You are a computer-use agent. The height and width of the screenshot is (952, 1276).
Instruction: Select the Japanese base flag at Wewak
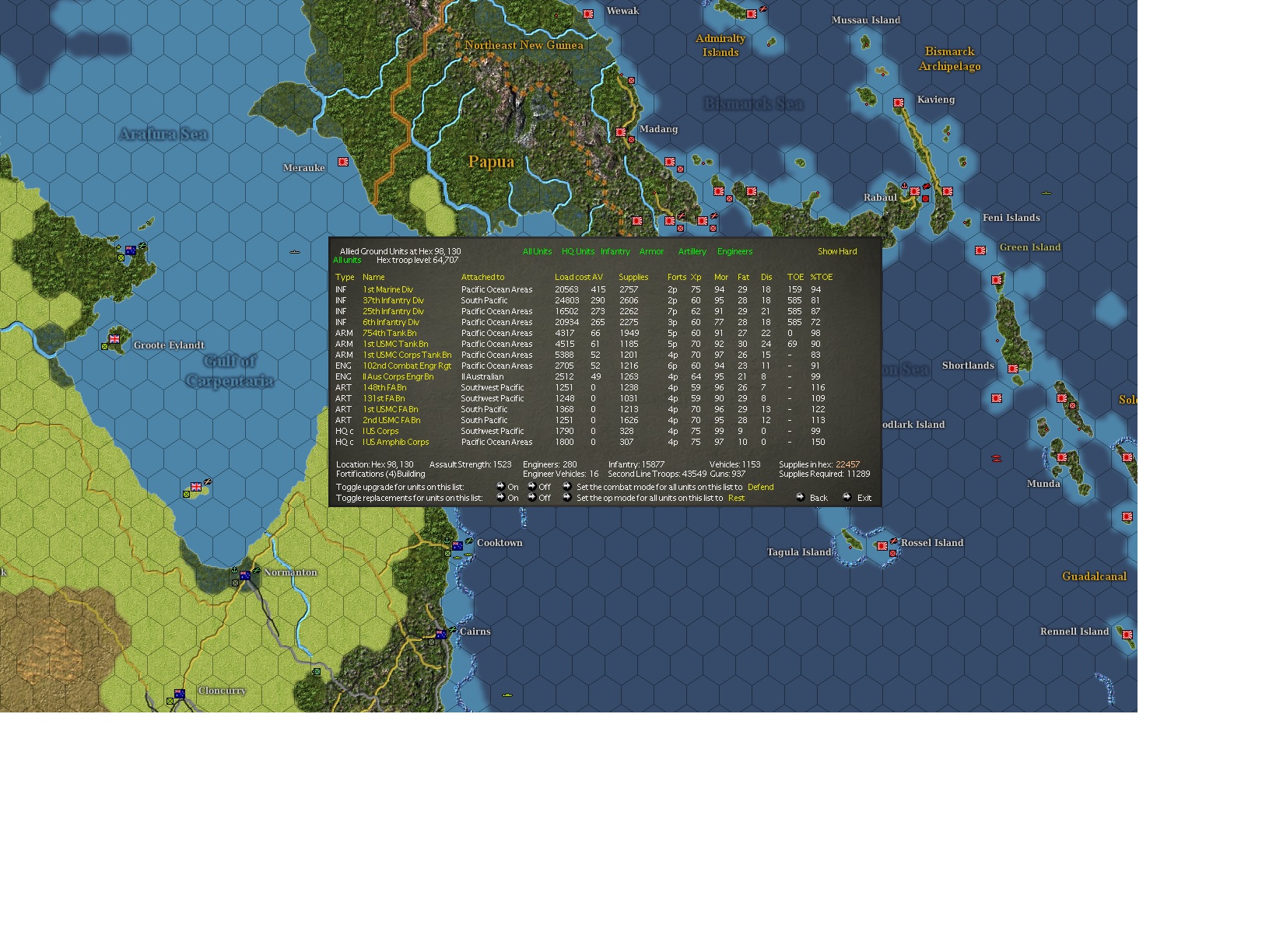pos(588,14)
